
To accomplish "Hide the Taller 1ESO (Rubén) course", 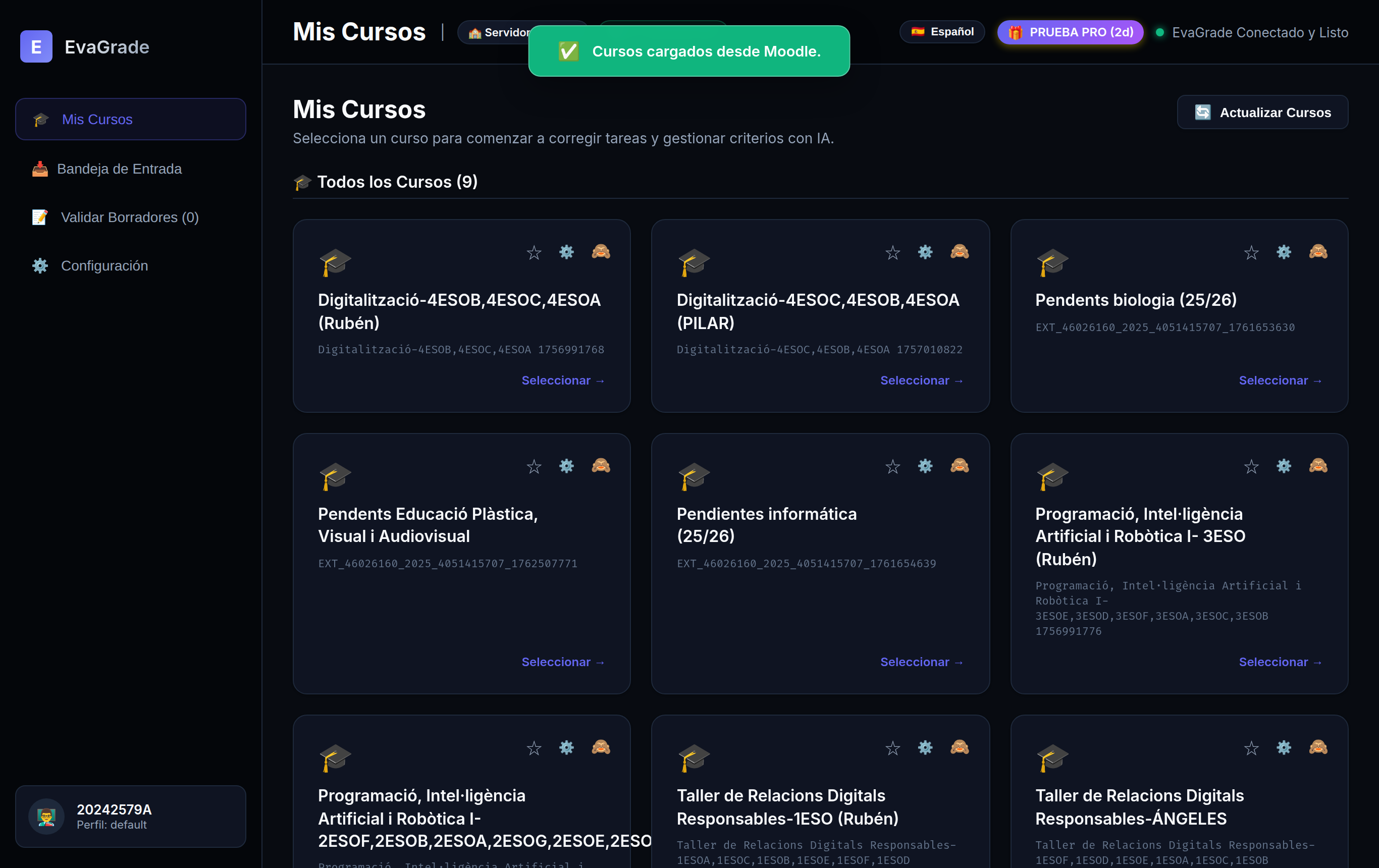I will click(959, 748).
